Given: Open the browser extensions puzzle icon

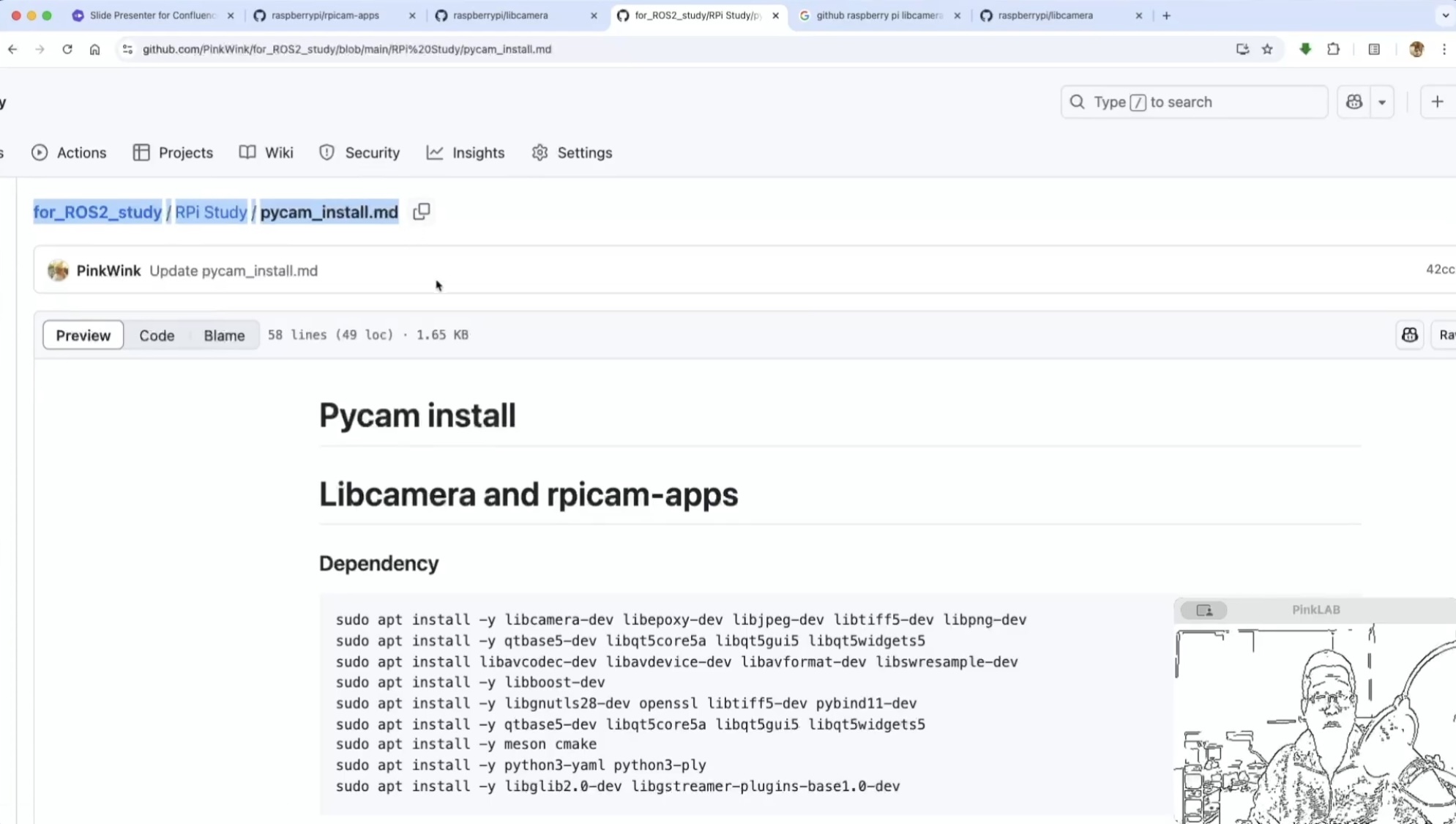Looking at the screenshot, I should tap(1333, 49).
